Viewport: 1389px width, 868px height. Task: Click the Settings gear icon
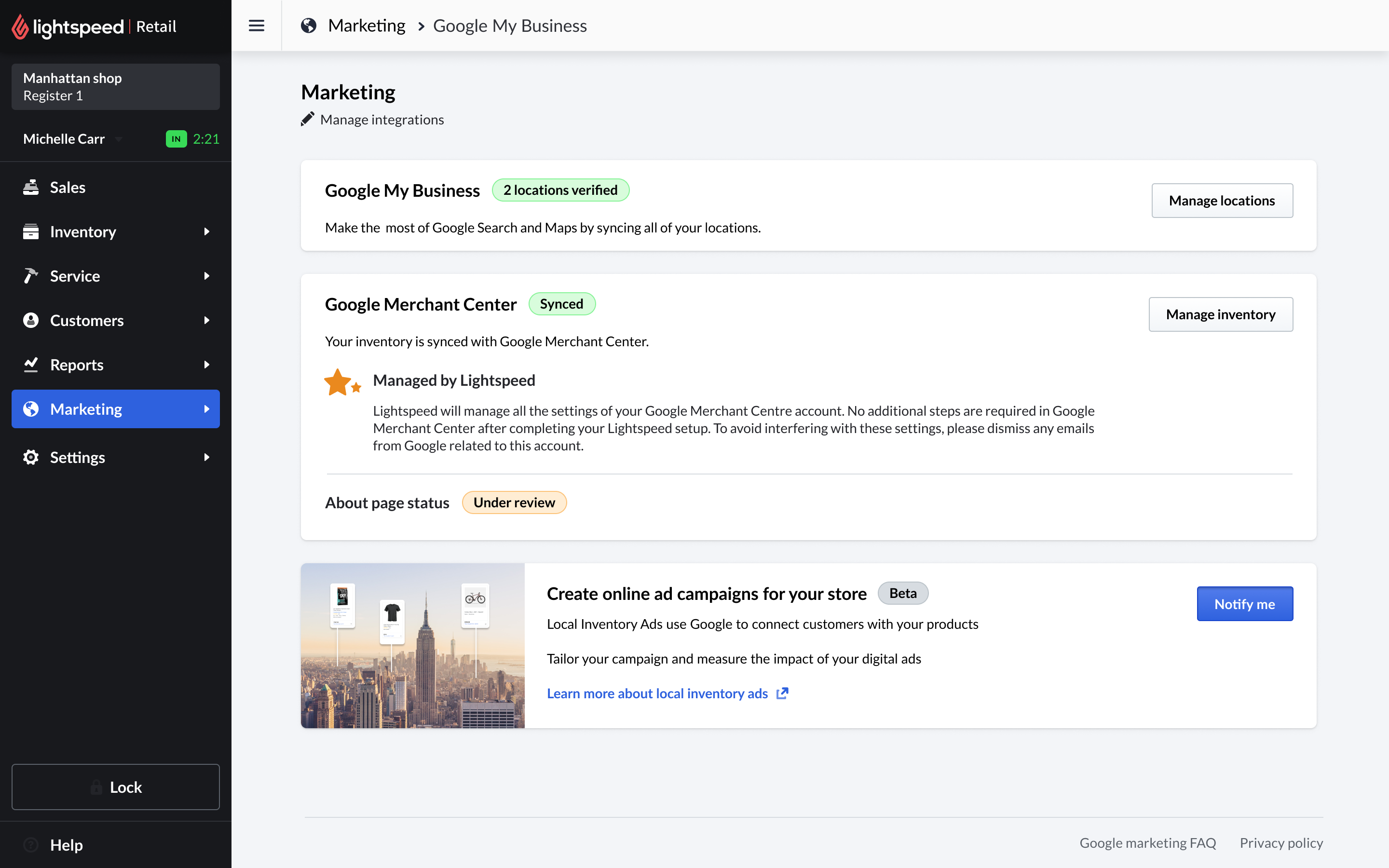[31, 457]
